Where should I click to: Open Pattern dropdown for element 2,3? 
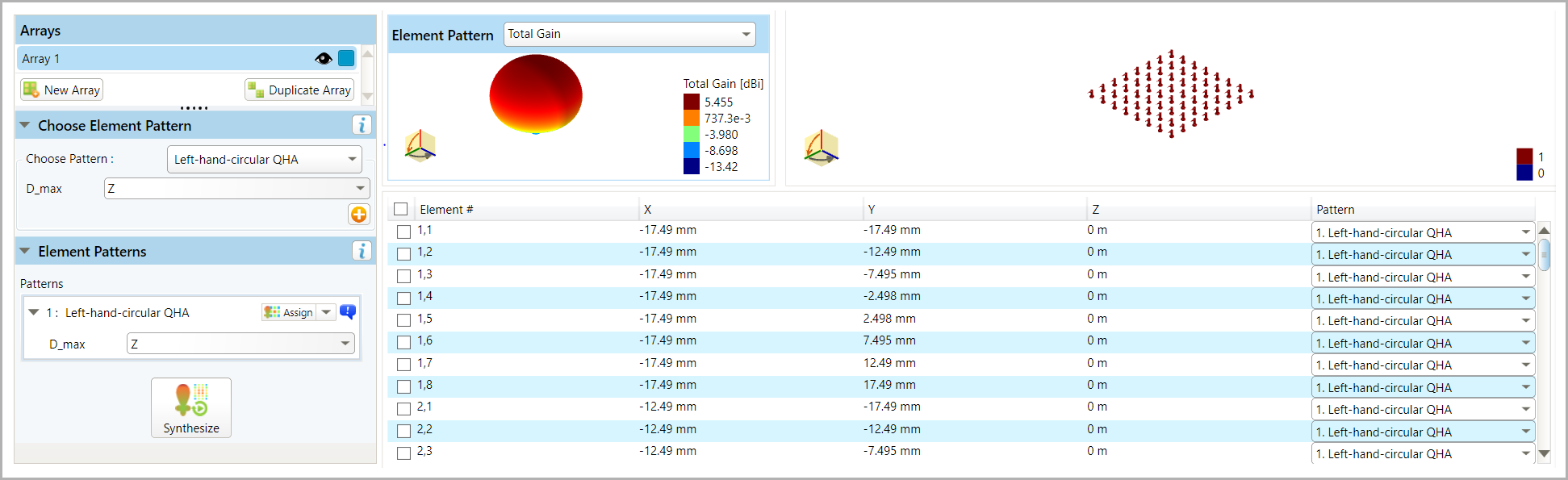(1424, 453)
